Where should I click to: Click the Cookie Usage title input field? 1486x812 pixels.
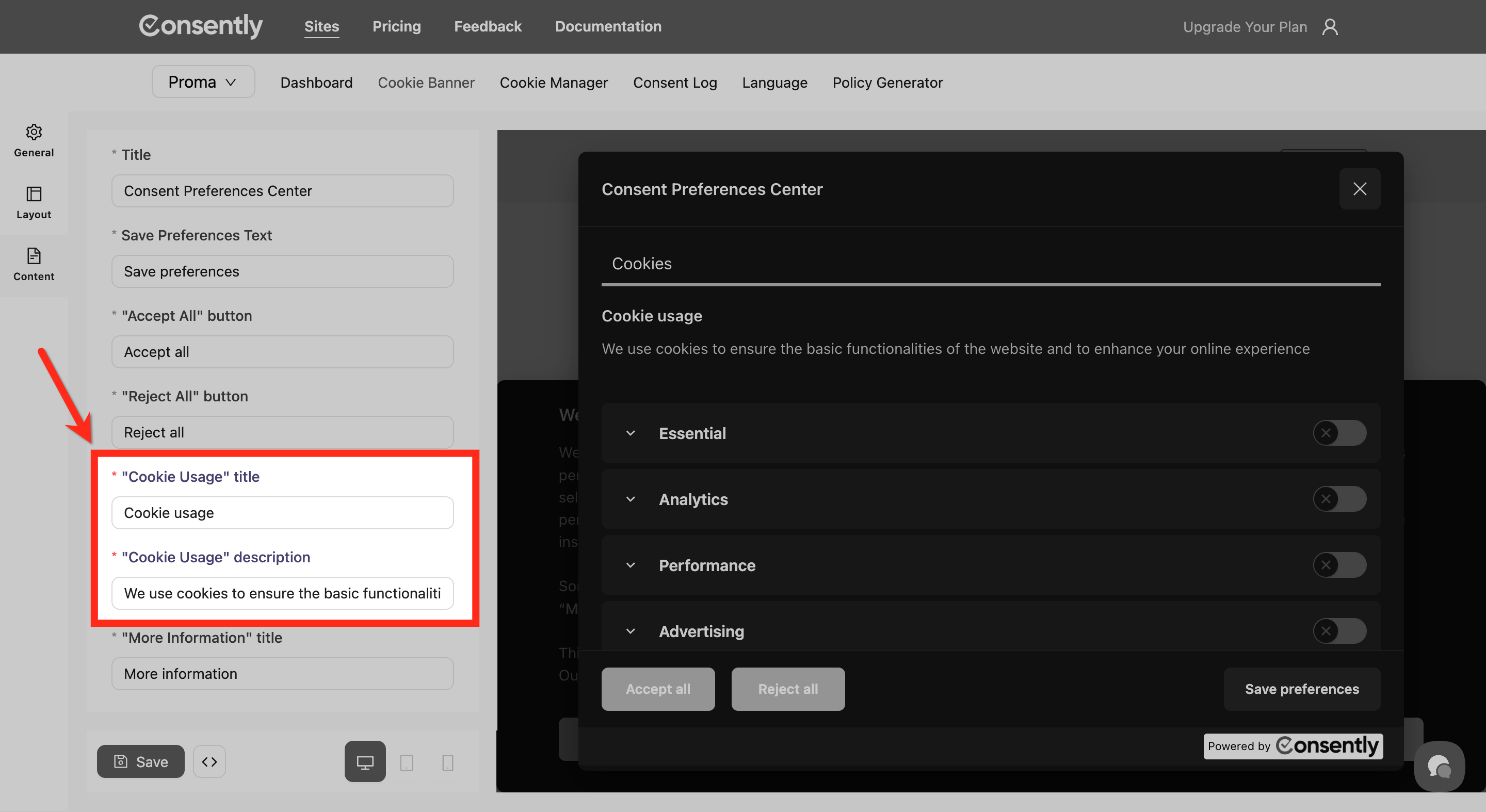[x=282, y=513]
